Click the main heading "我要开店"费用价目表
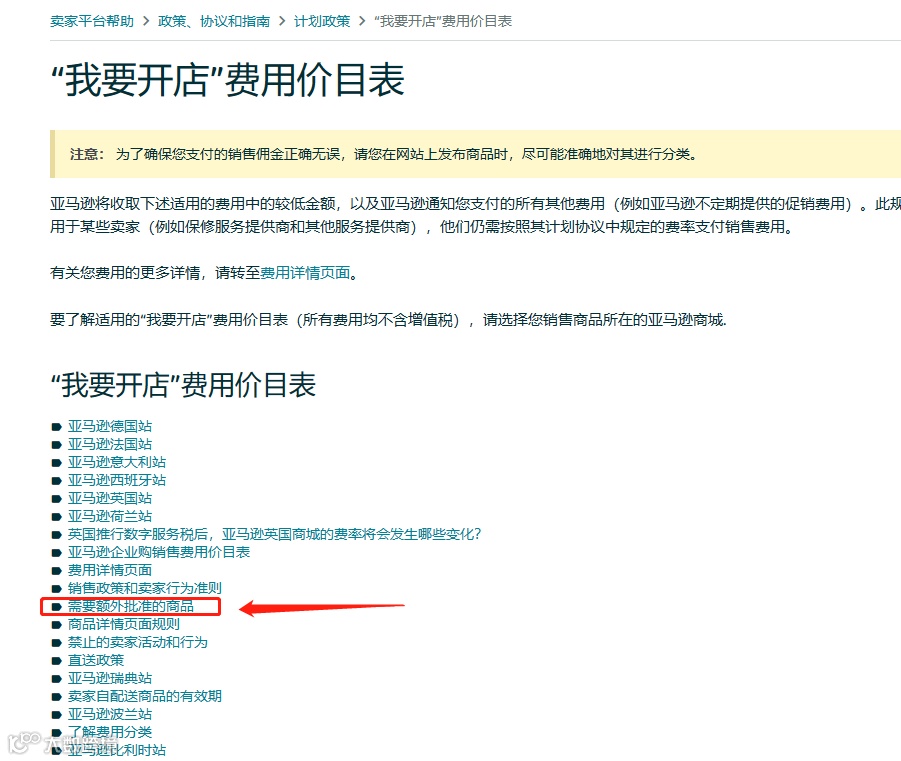901x761 pixels. 228,80
